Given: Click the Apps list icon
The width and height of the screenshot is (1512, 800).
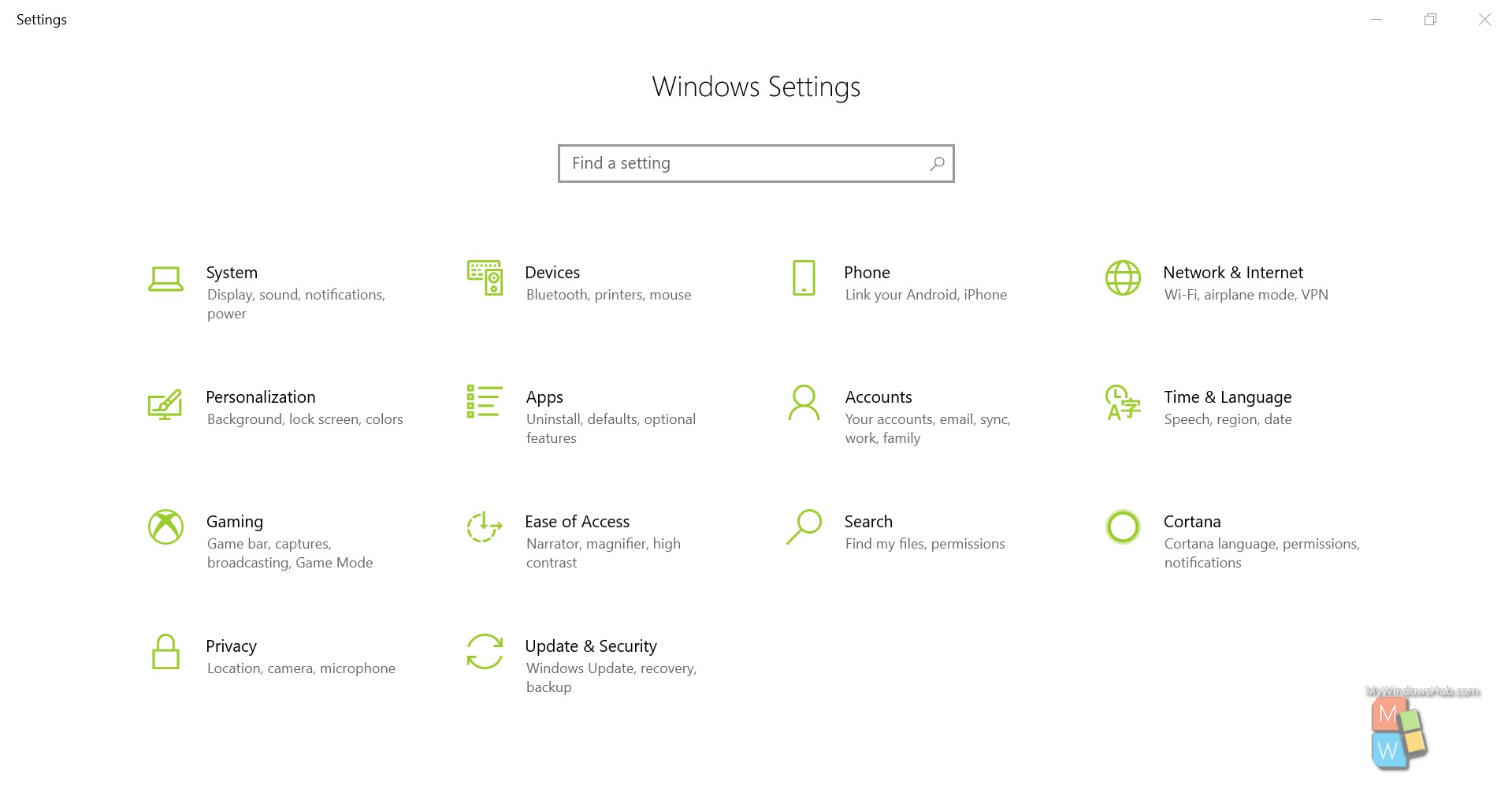Looking at the screenshot, I should tap(485, 401).
